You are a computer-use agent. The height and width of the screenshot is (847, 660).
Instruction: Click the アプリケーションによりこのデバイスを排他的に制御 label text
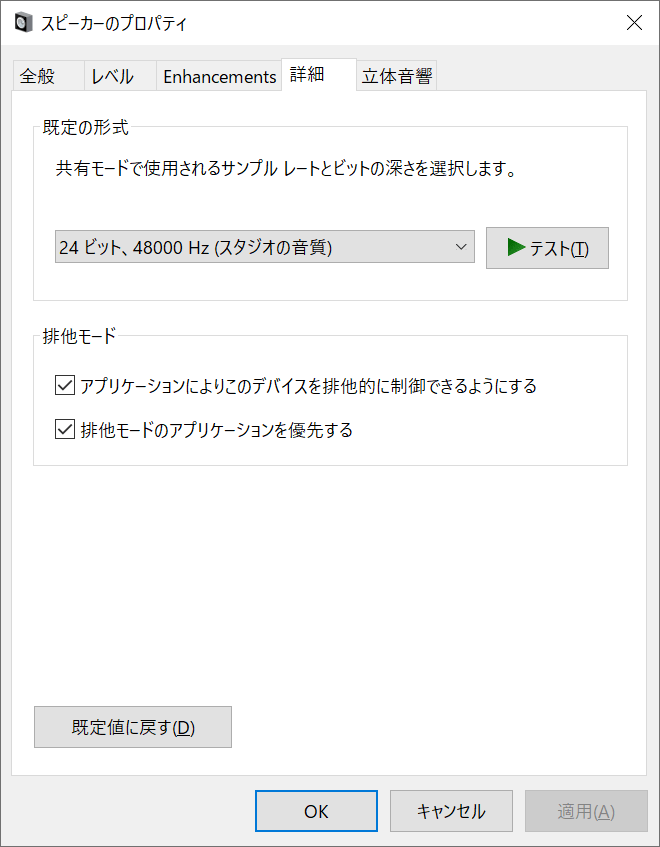coord(308,386)
